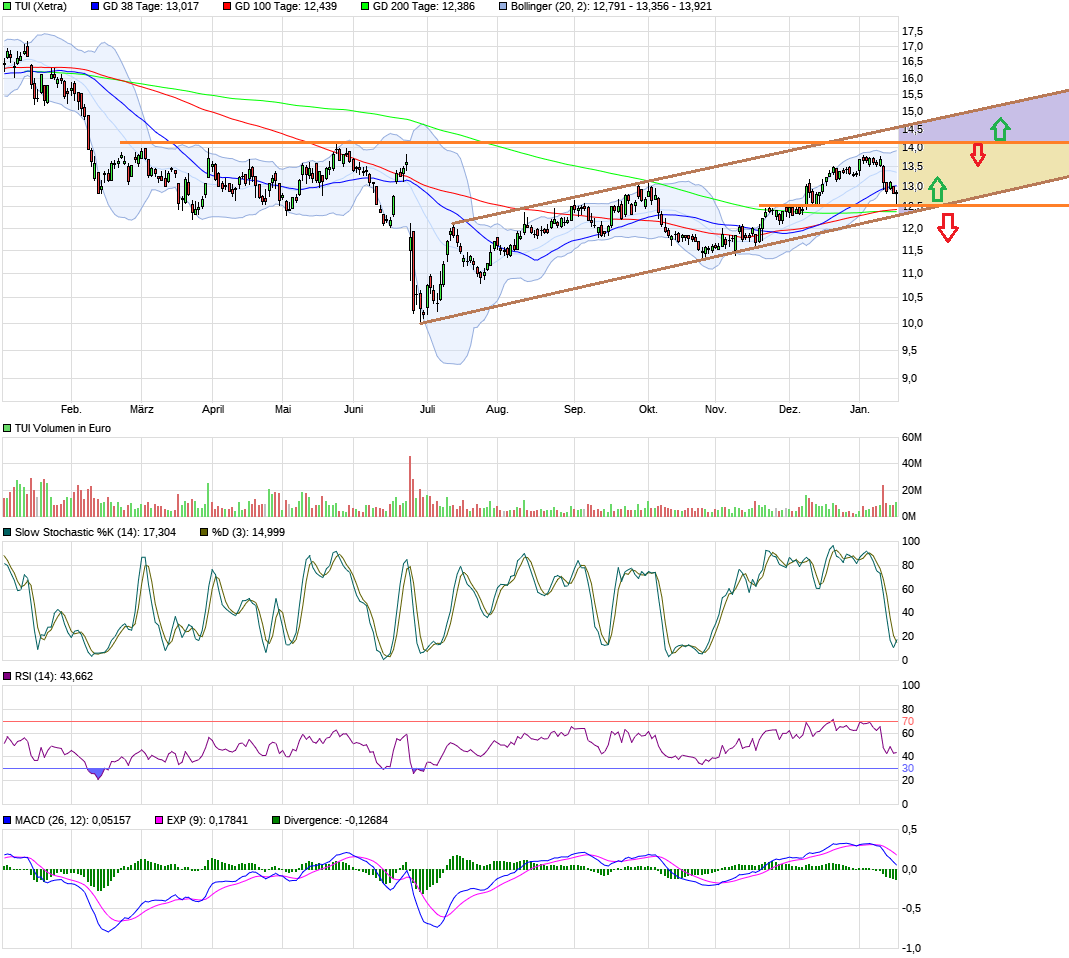Click the 'Sep.' month label on the axis
This screenshot has height=958, width=1069.
pyautogui.click(x=575, y=409)
